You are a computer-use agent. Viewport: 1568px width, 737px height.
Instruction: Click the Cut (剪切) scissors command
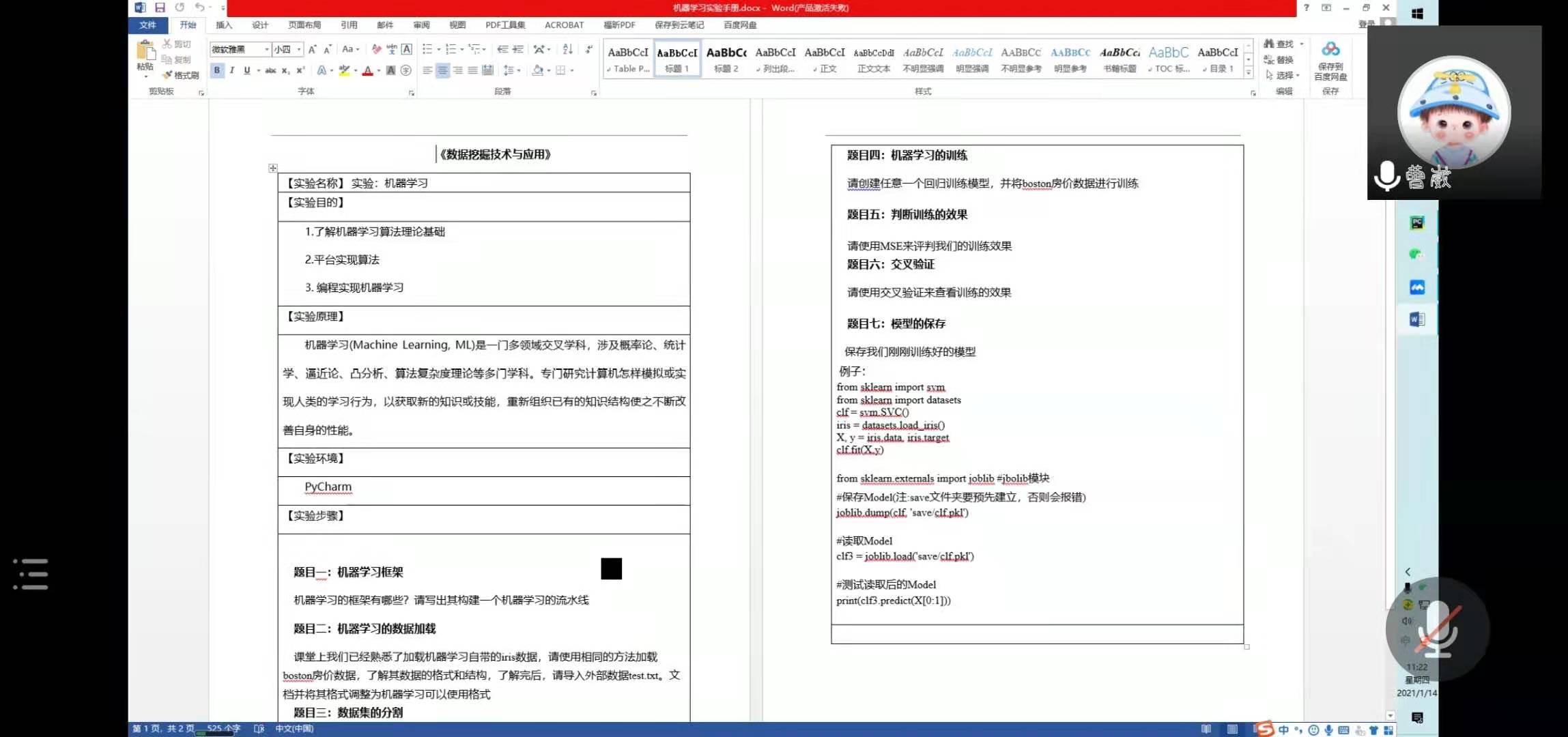pos(176,44)
